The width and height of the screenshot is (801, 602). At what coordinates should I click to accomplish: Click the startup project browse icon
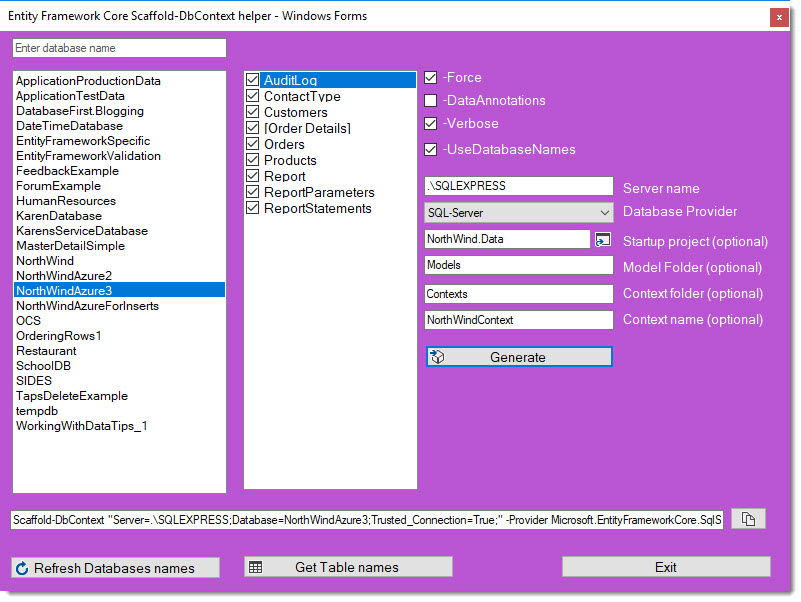click(603, 239)
